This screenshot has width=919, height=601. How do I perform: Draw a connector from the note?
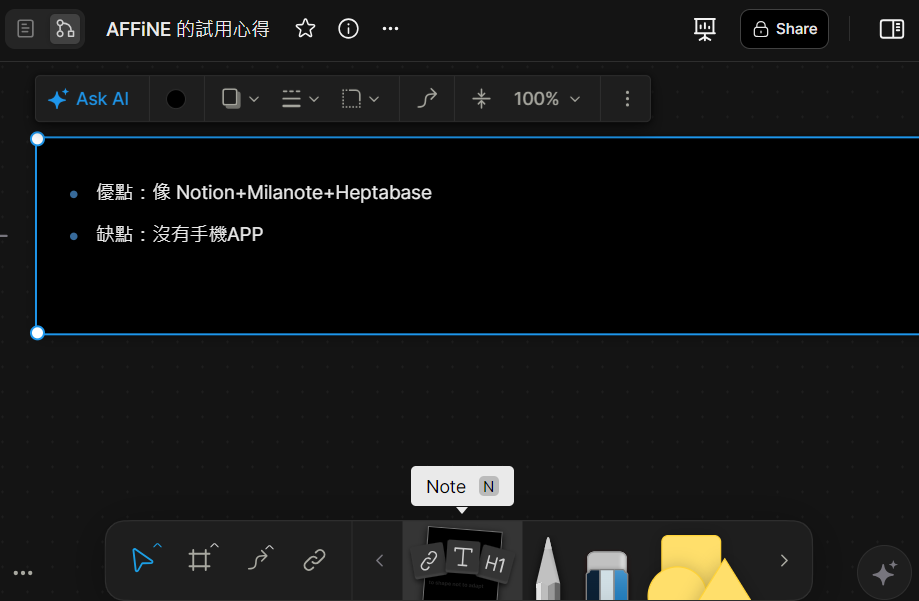[427, 99]
